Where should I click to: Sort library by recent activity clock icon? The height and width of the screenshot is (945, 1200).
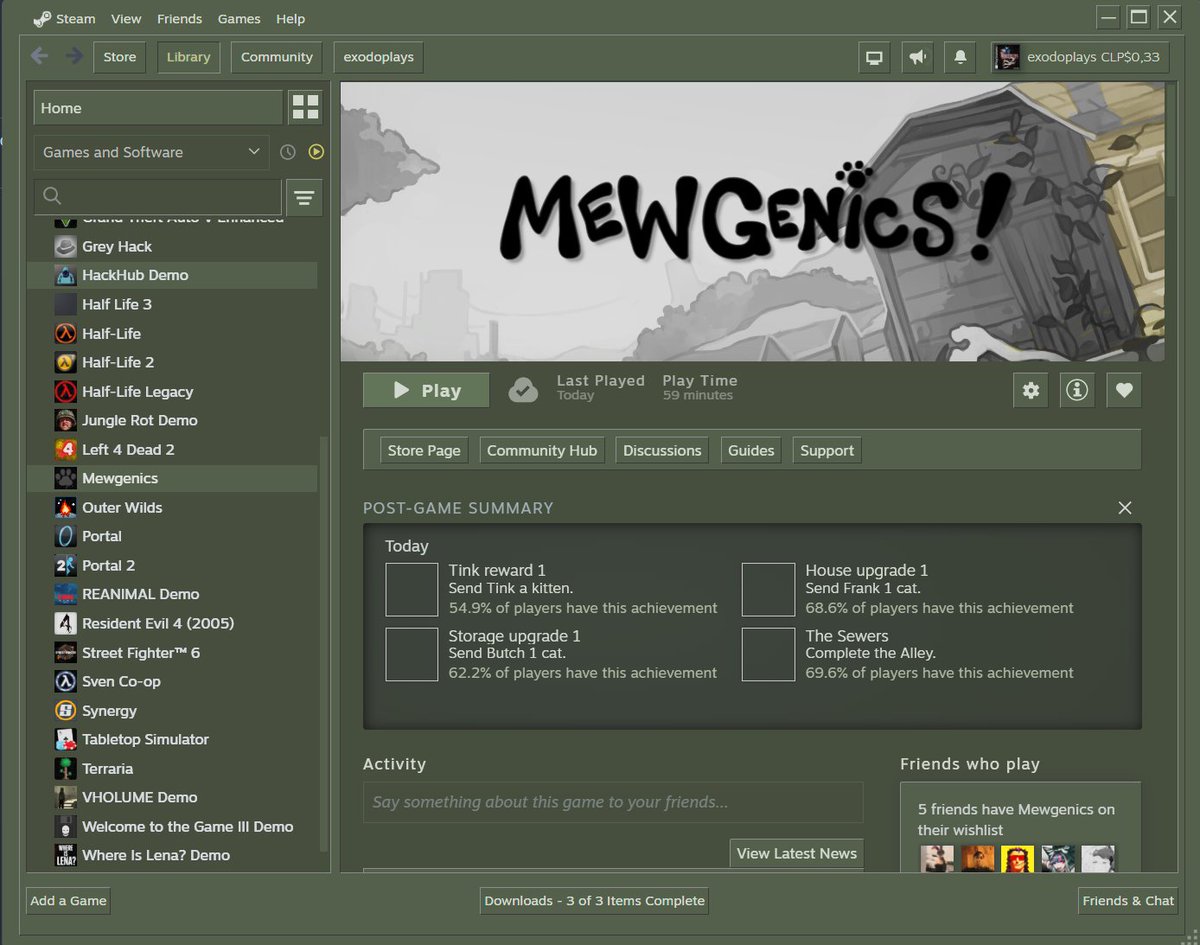click(x=288, y=152)
